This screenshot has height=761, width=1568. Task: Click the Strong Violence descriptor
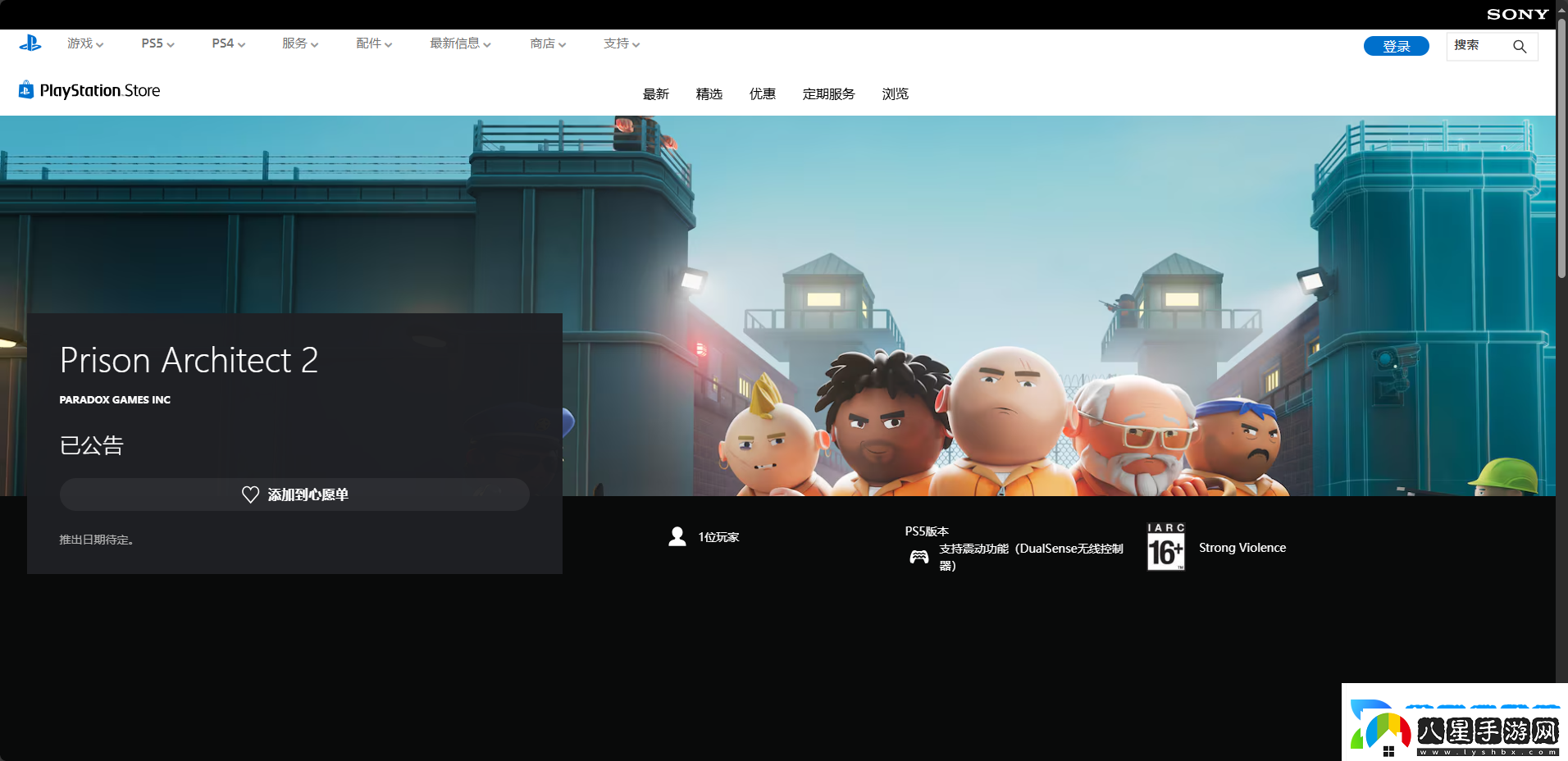pyautogui.click(x=1242, y=548)
